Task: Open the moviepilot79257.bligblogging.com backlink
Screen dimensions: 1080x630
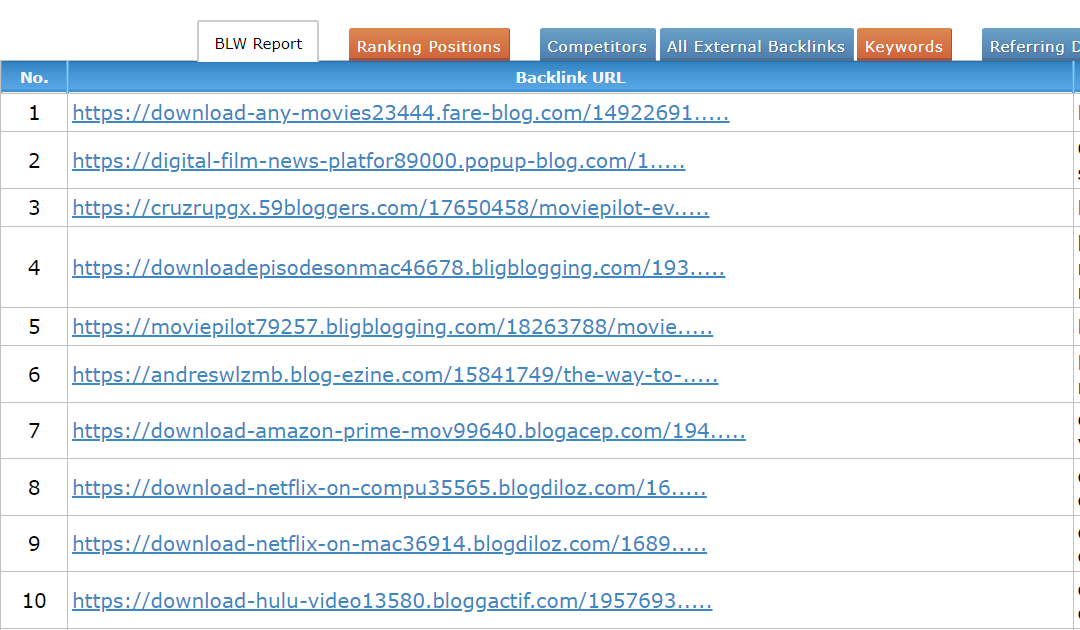Action: coord(393,327)
